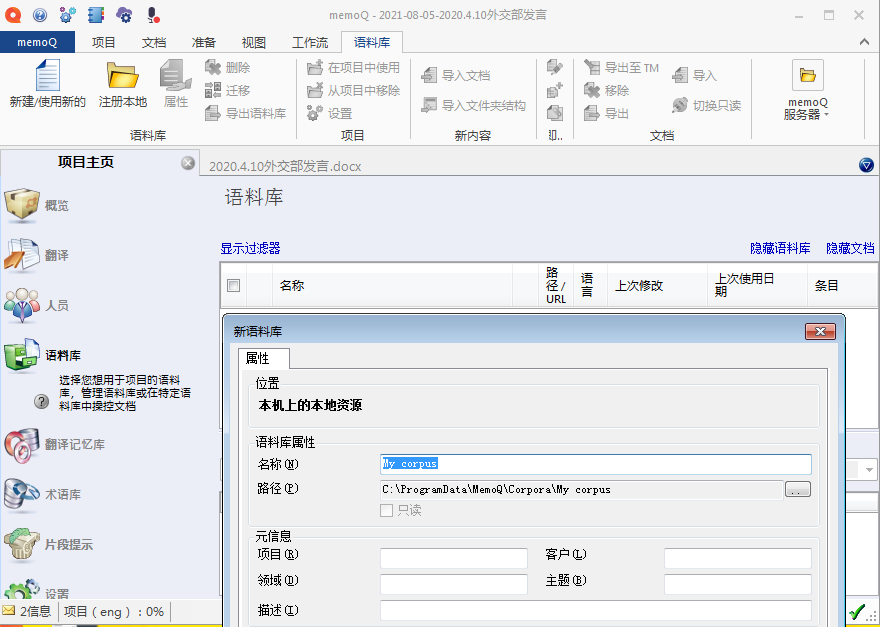Sort by the Name (名称) column header
The width and height of the screenshot is (880, 627).
point(392,285)
